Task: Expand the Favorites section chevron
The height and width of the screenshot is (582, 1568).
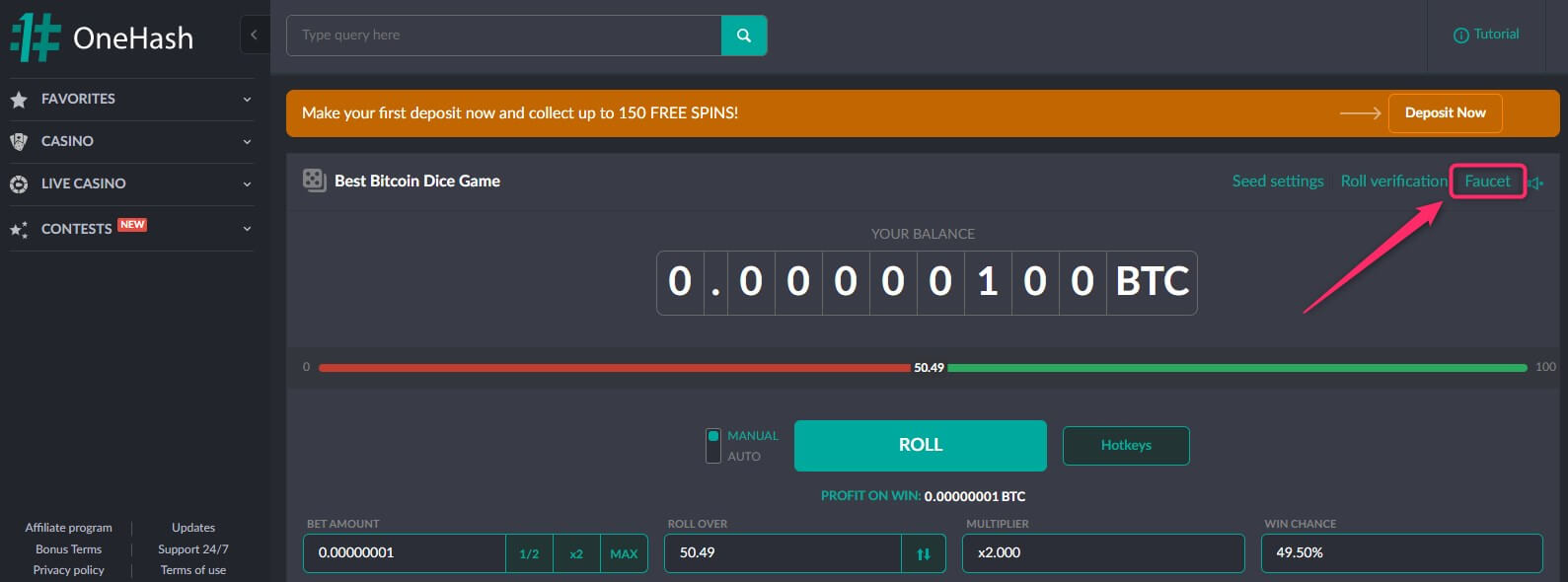Action: pyautogui.click(x=247, y=100)
